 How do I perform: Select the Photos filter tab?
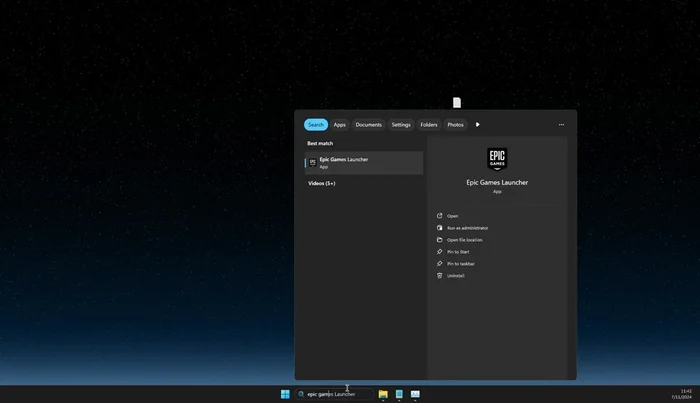coord(455,125)
